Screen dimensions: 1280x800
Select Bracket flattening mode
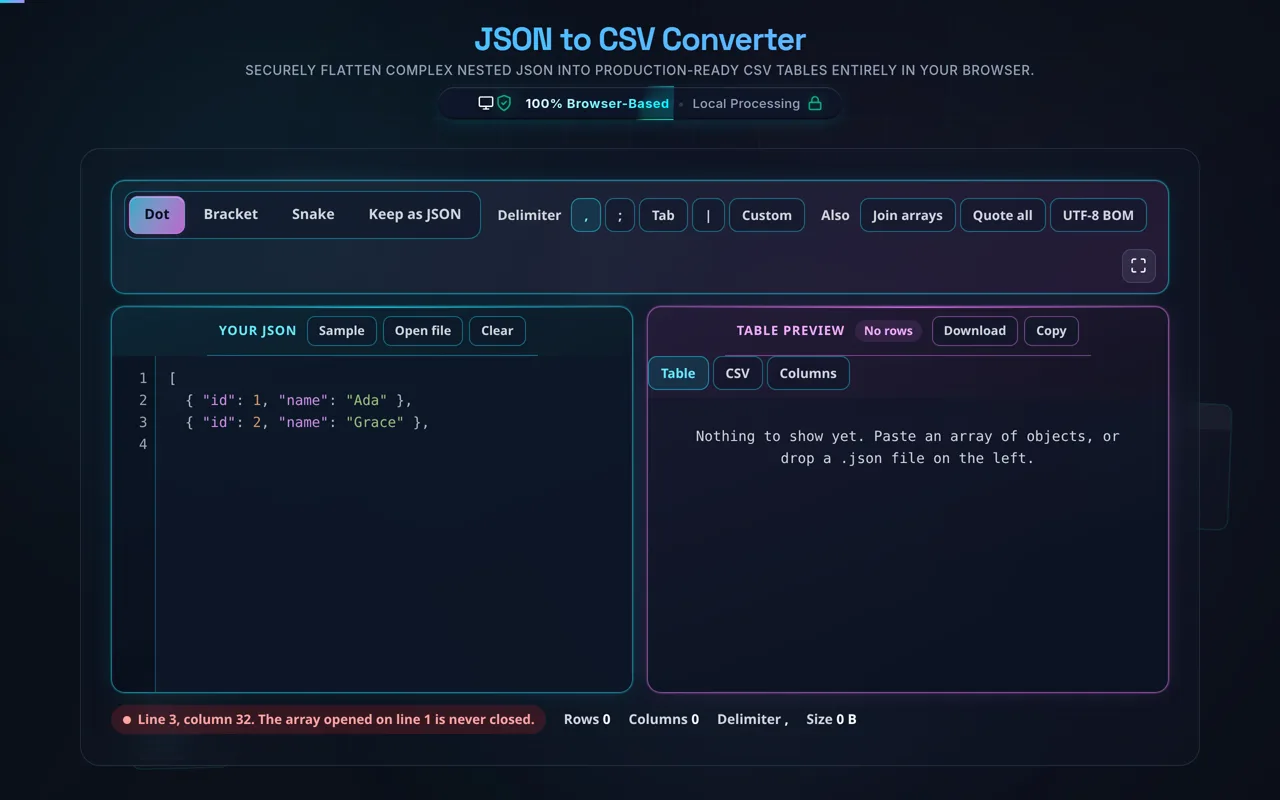pos(231,214)
